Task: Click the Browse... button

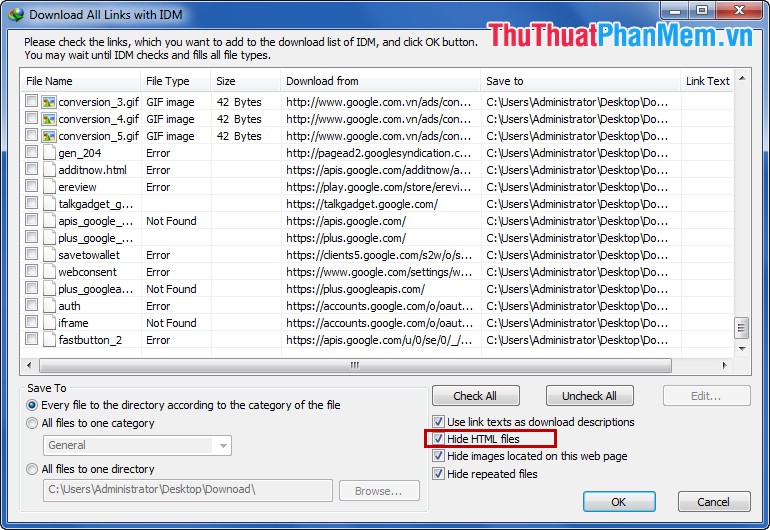Action: pyautogui.click(x=379, y=491)
